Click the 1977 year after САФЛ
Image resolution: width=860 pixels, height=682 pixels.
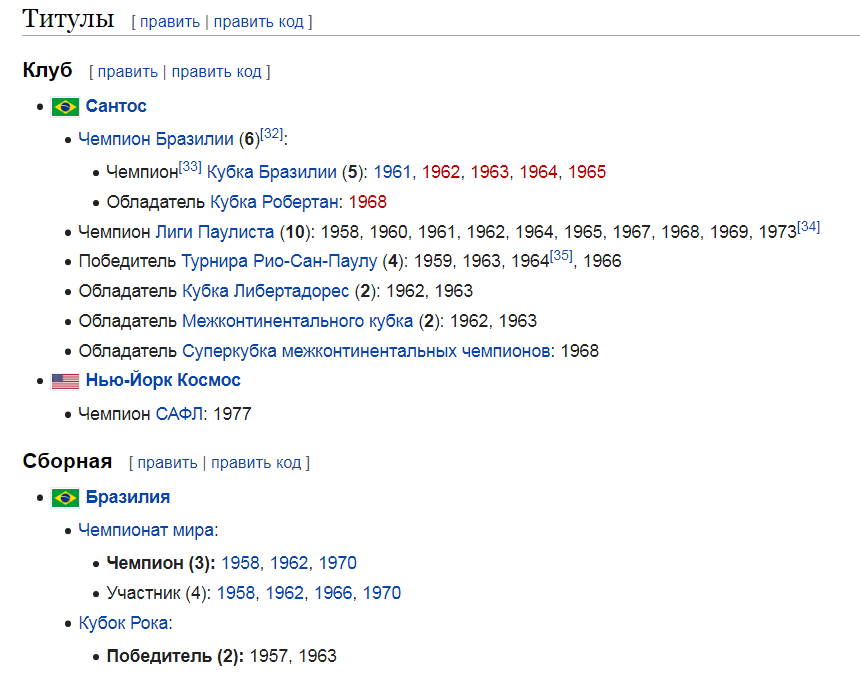232,414
